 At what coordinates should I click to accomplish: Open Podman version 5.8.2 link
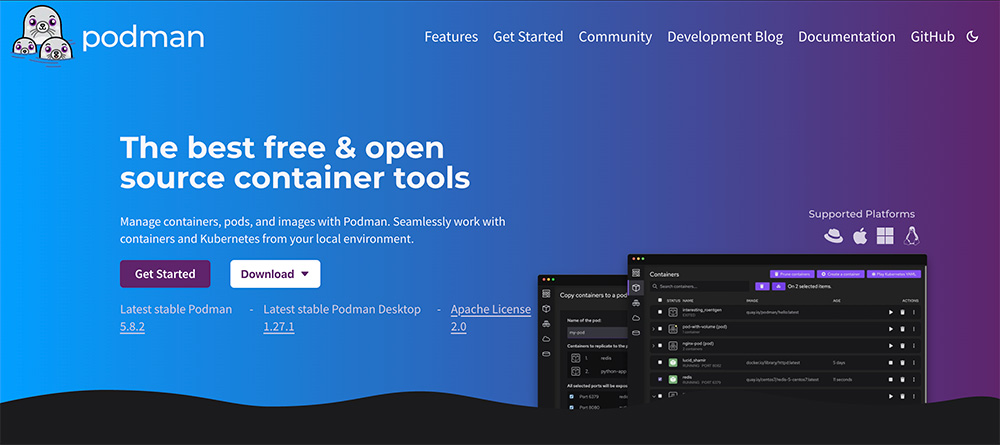(x=132, y=328)
